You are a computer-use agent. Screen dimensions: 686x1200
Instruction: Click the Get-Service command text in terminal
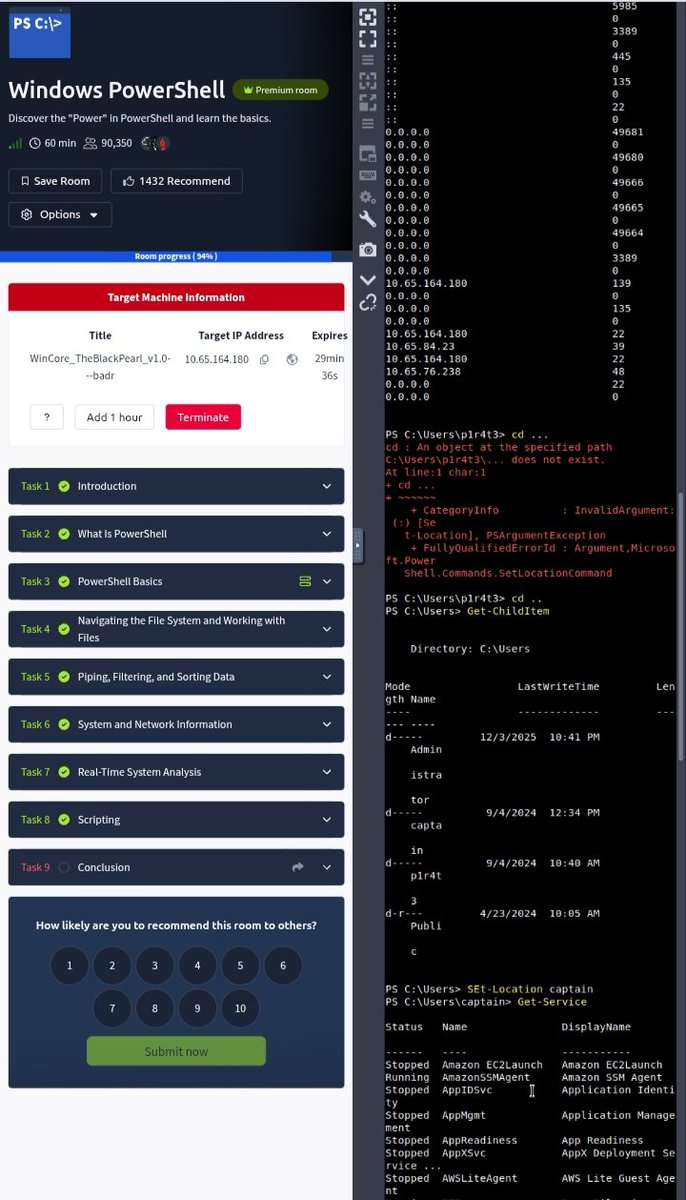pos(552,1001)
